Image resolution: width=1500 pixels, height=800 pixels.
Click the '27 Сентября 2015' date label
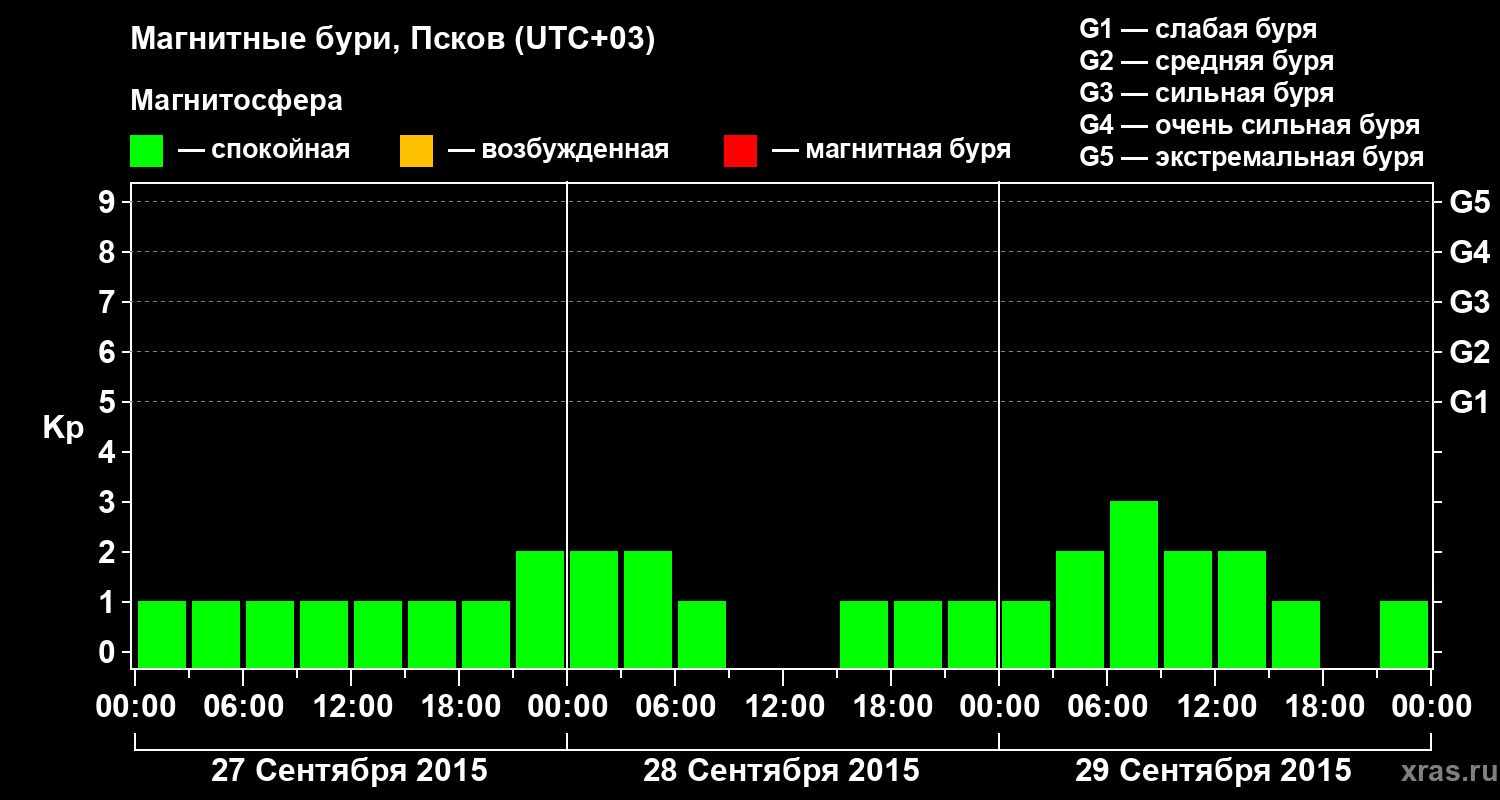click(x=349, y=771)
